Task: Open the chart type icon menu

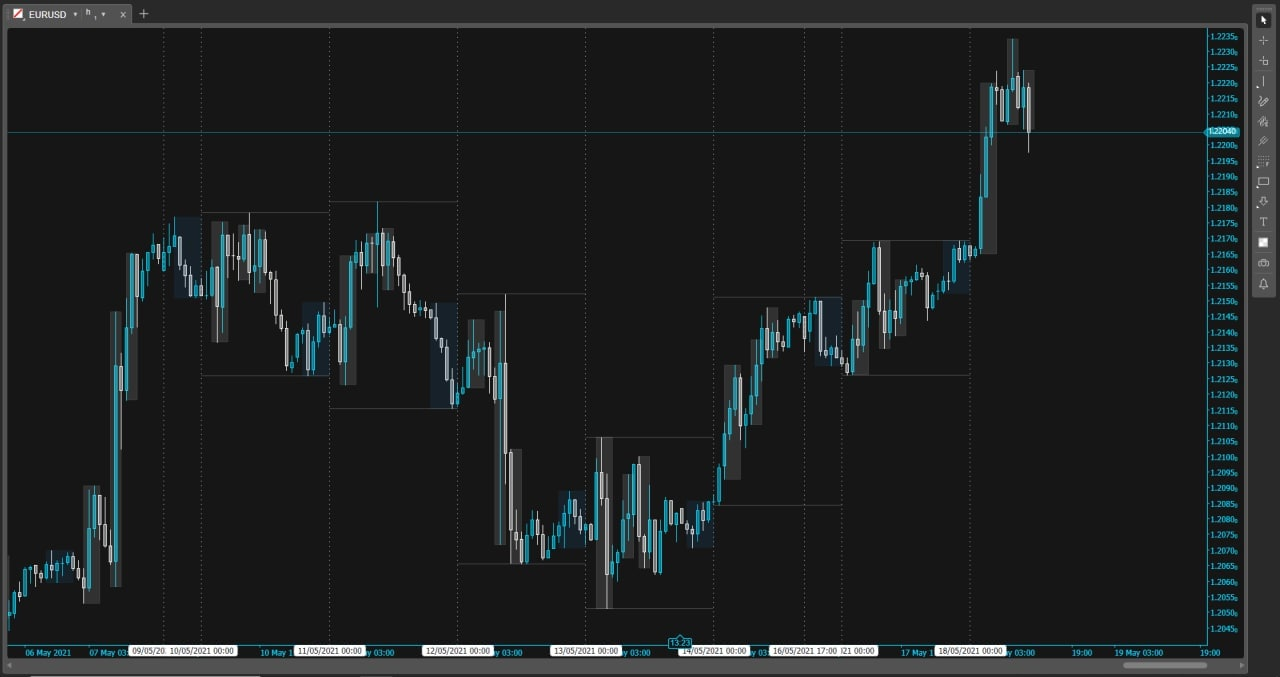Action: (x=18, y=14)
